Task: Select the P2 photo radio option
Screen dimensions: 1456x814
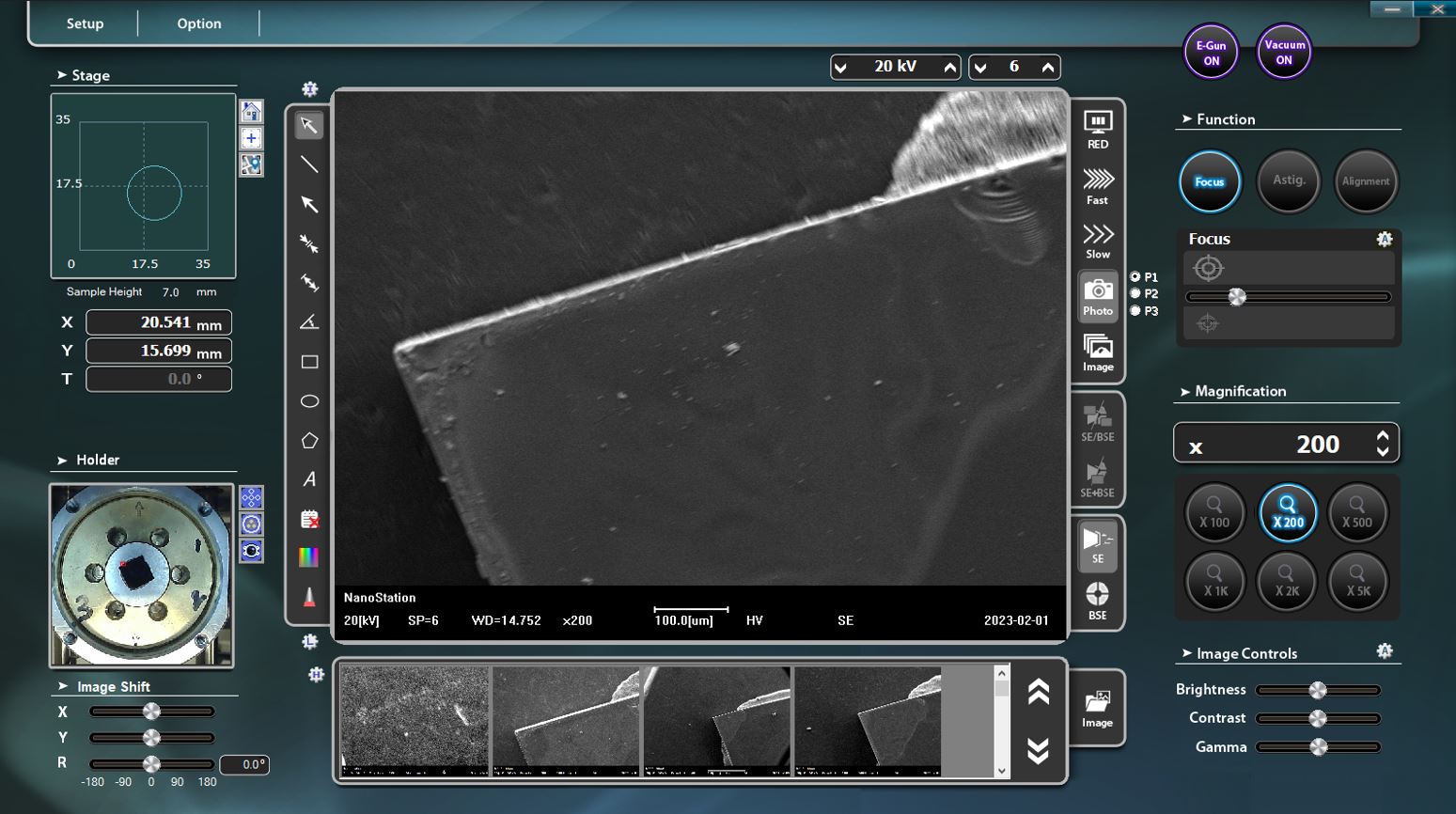Action: point(1135,293)
